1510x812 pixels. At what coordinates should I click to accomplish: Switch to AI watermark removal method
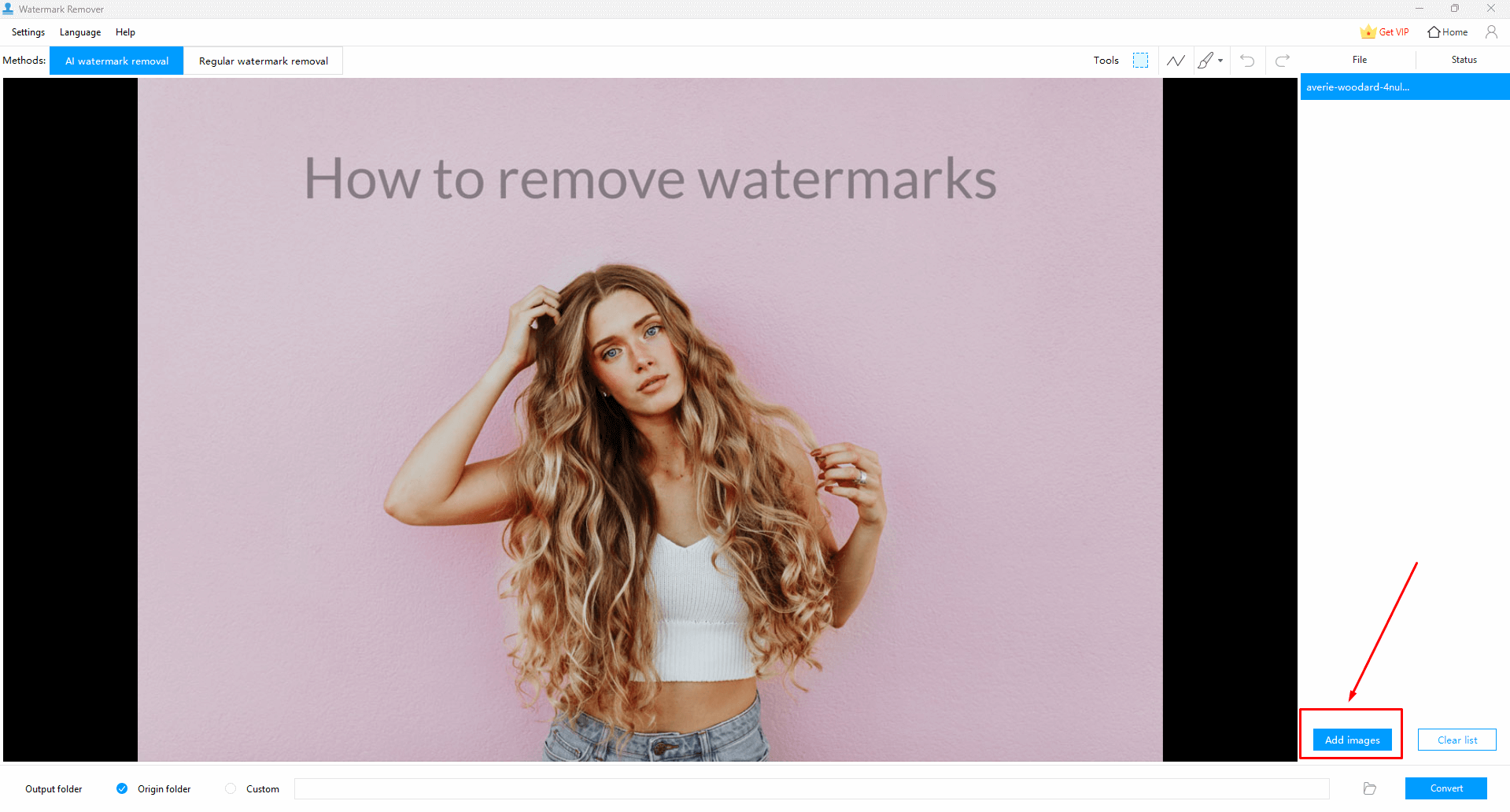(x=116, y=61)
